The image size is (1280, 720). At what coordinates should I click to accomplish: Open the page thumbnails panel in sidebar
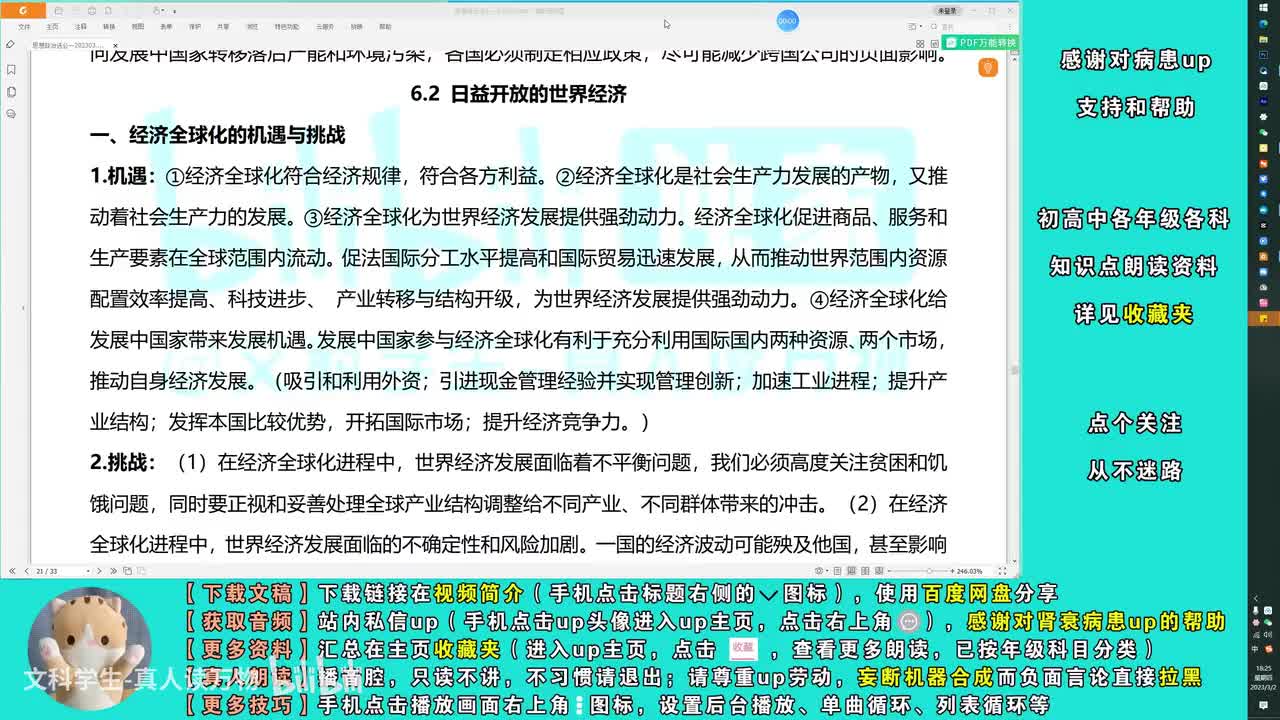(11, 92)
